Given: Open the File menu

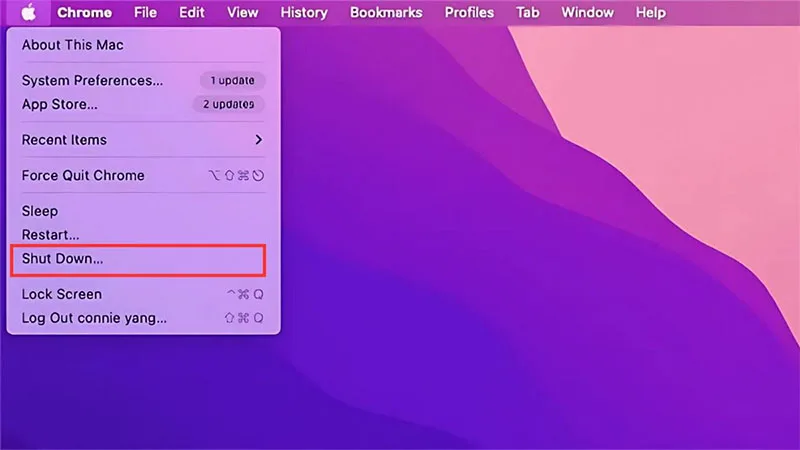Looking at the screenshot, I should pos(145,12).
